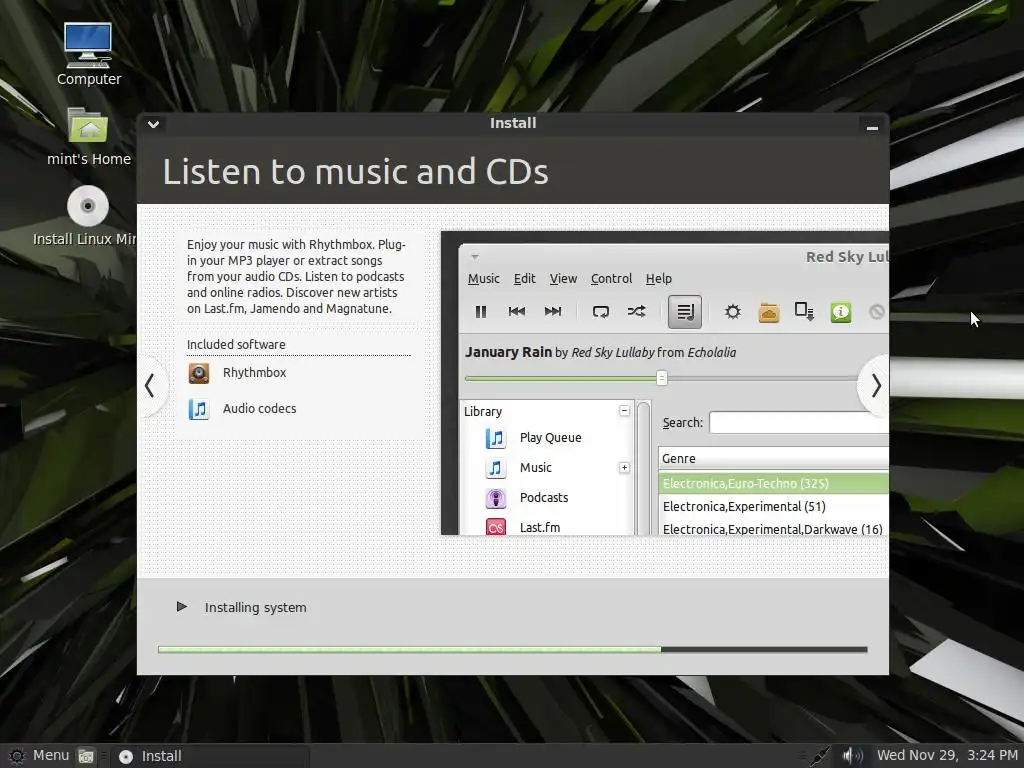Click the Play Queue music icon
1024x768 pixels.
[496, 438]
